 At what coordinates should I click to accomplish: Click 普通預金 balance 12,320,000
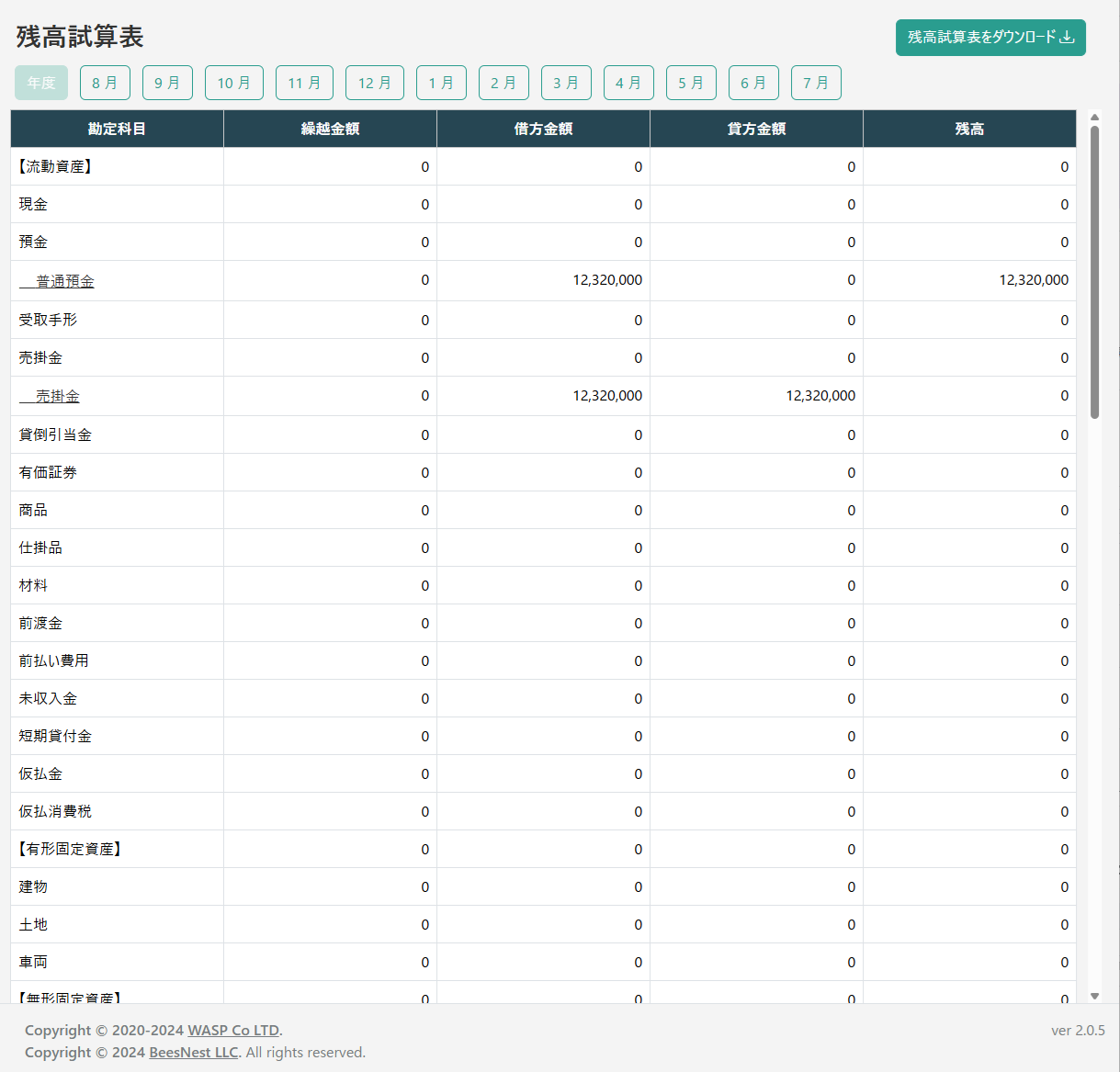[1034, 279]
